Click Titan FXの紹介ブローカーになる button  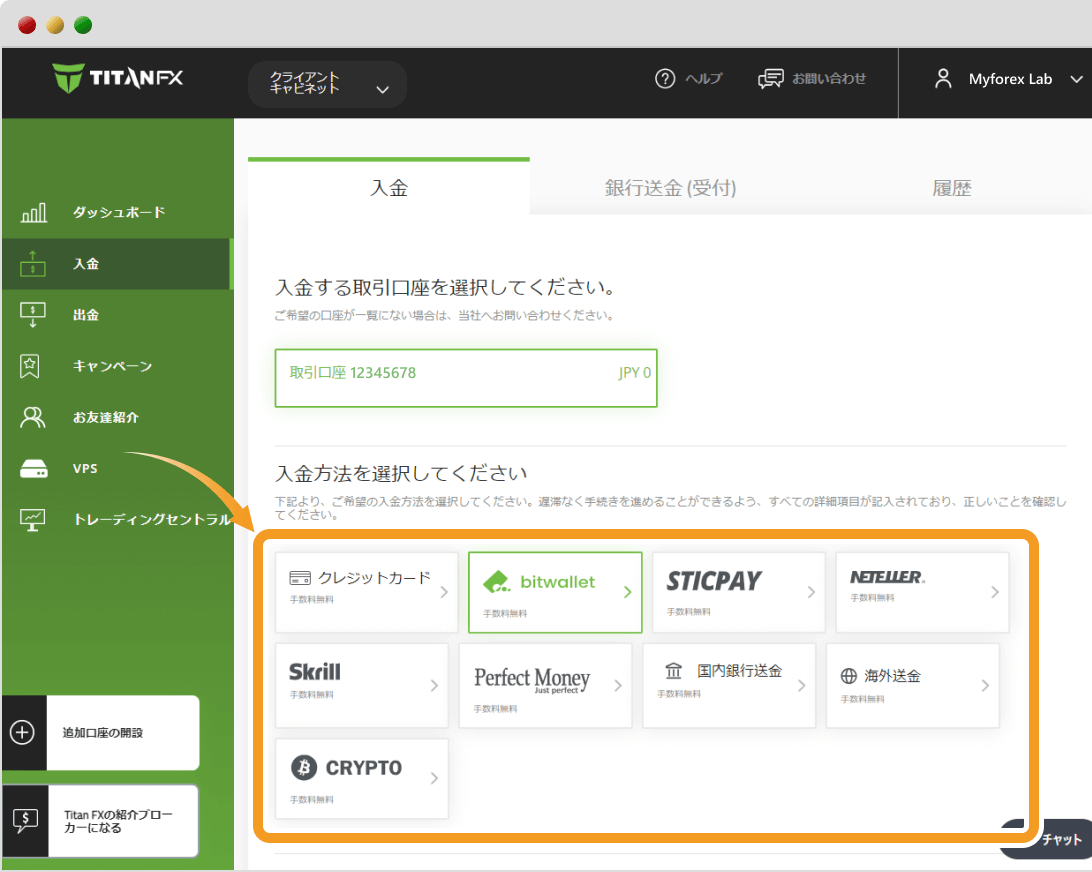(101, 821)
